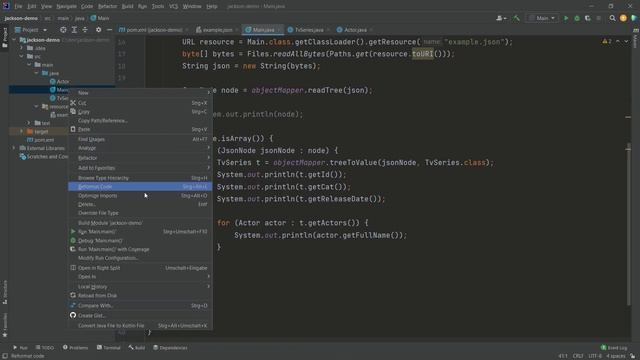The width and height of the screenshot is (640, 360).
Task: Click the Debug bug icon in toolbar
Action: (x=577, y=18)
